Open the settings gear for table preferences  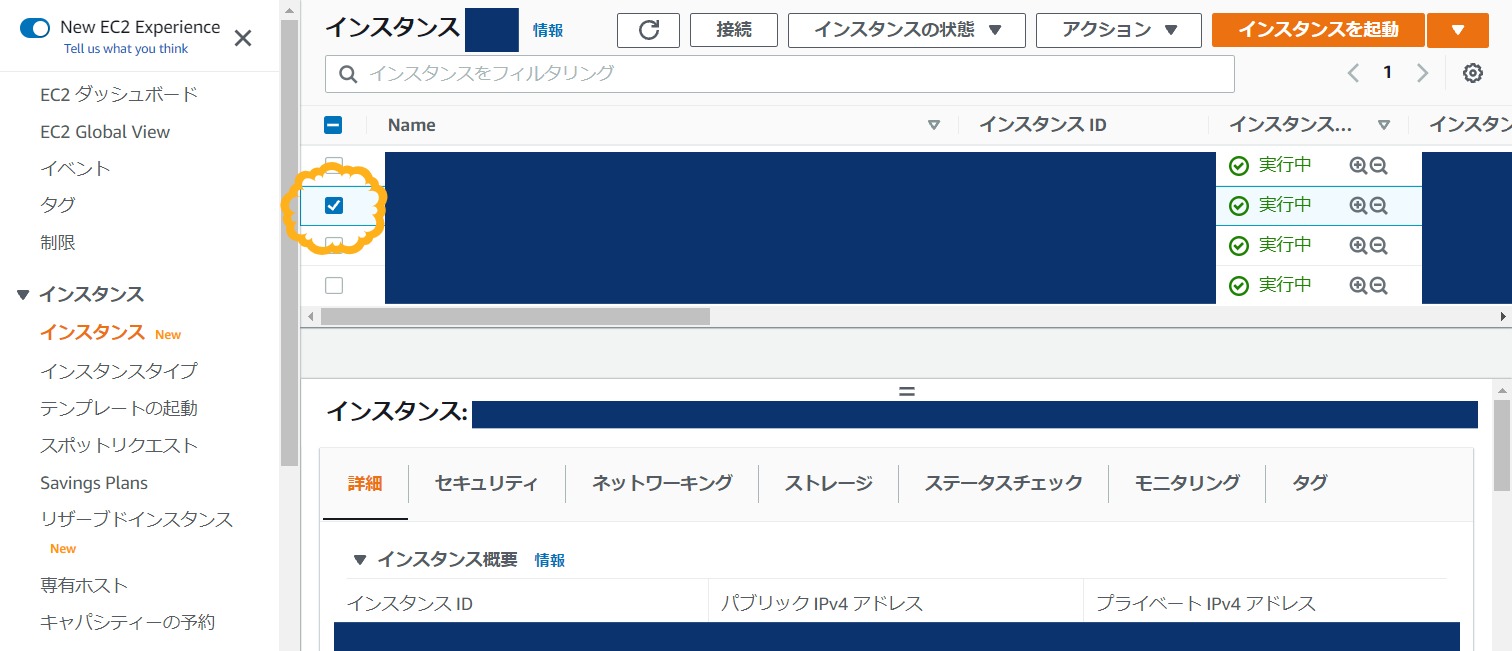(x=1473, y=72)
